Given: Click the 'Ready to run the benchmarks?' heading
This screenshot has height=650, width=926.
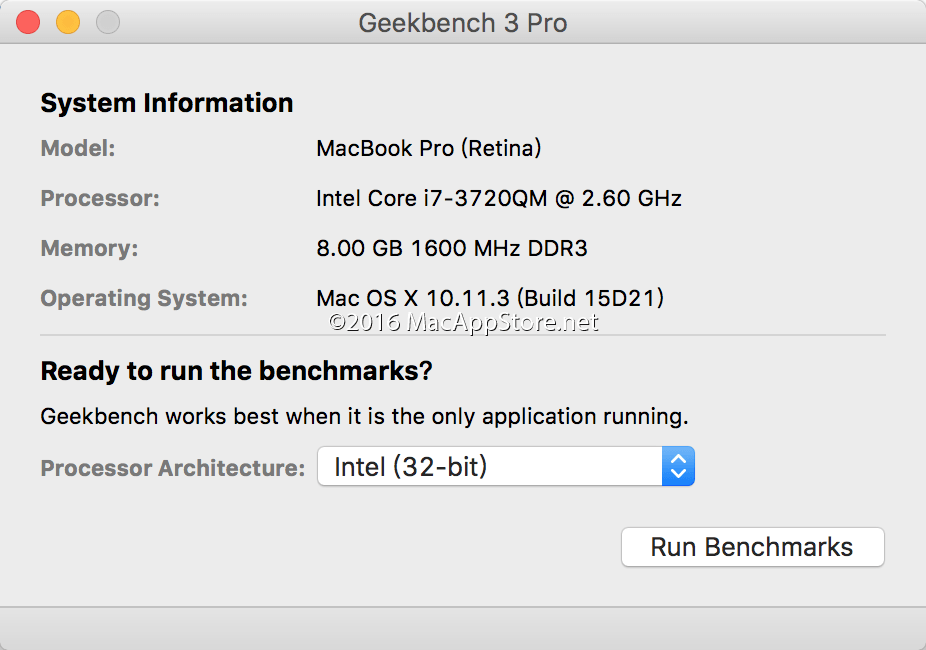Looking at the screenshot, I should point(236,371).
